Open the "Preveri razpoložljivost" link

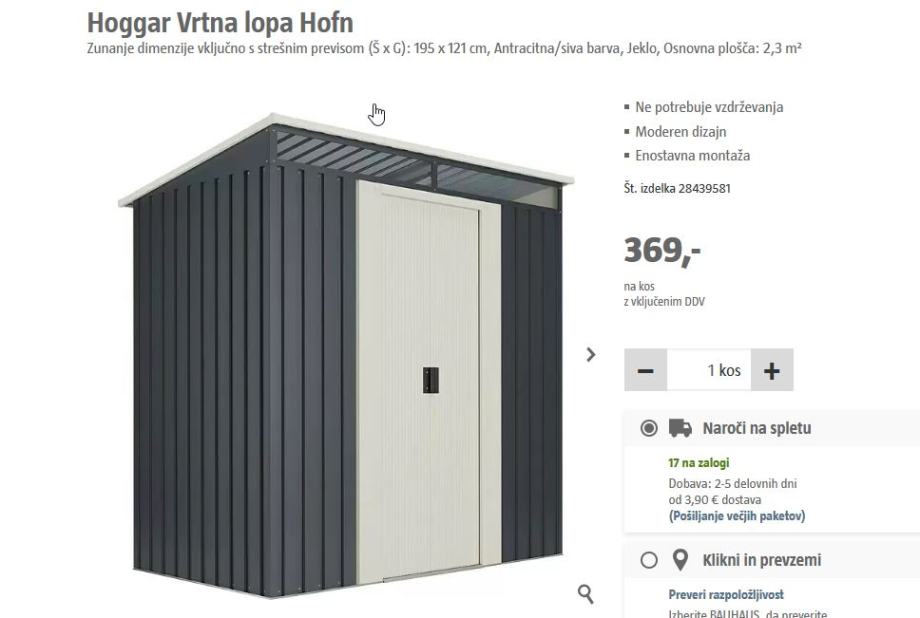click(x=726, y=595)
